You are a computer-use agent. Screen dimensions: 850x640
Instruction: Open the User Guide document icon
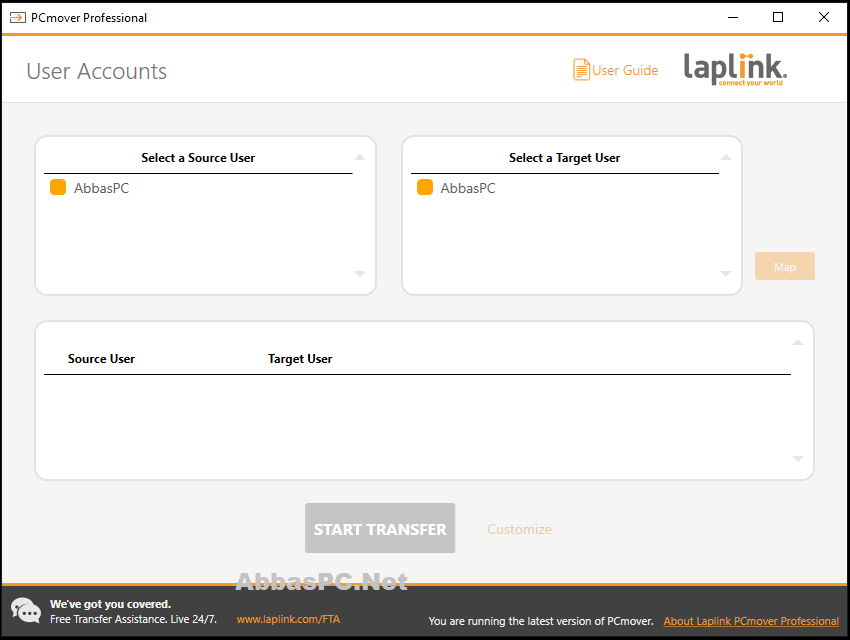[581, 70]
